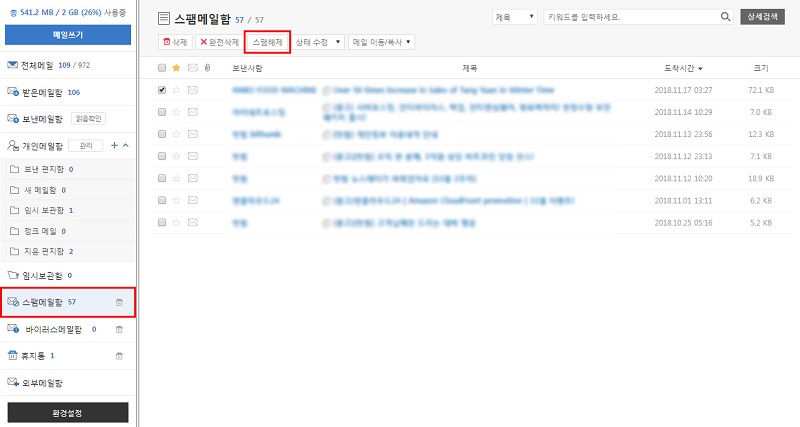Star the mail dated 2018.10.25 05:16

[177, 222]
